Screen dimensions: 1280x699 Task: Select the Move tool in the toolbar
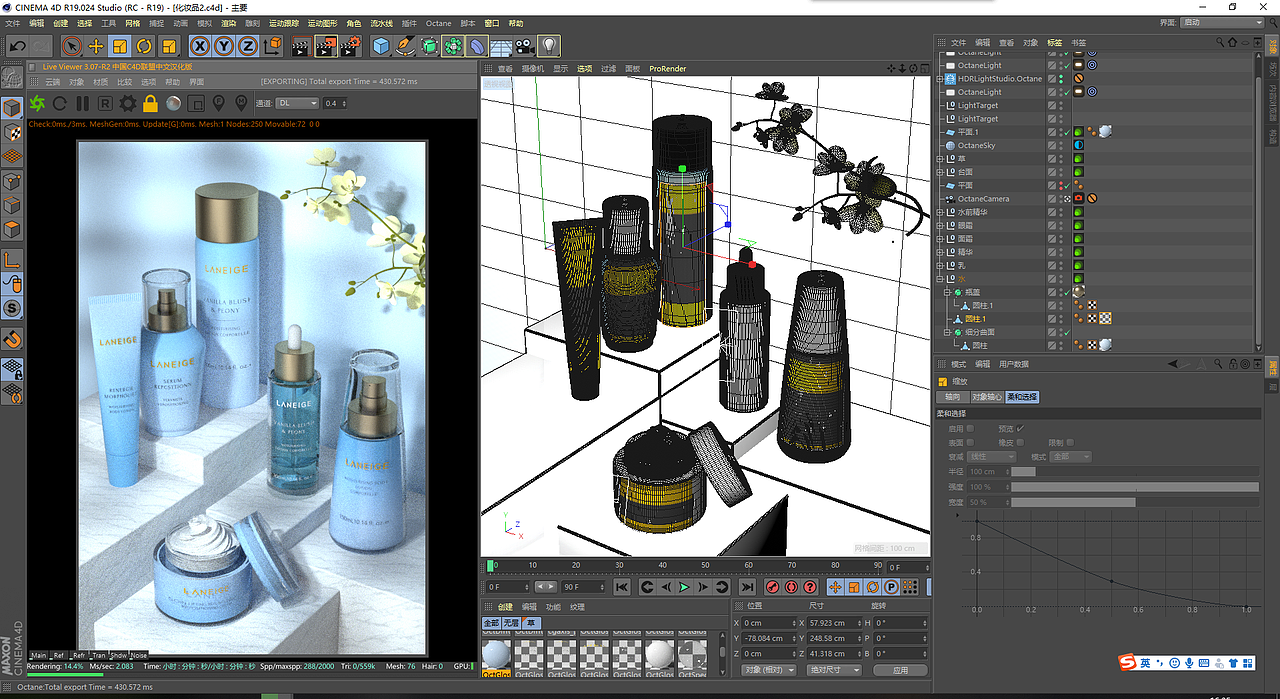click(x=95, y=46)
